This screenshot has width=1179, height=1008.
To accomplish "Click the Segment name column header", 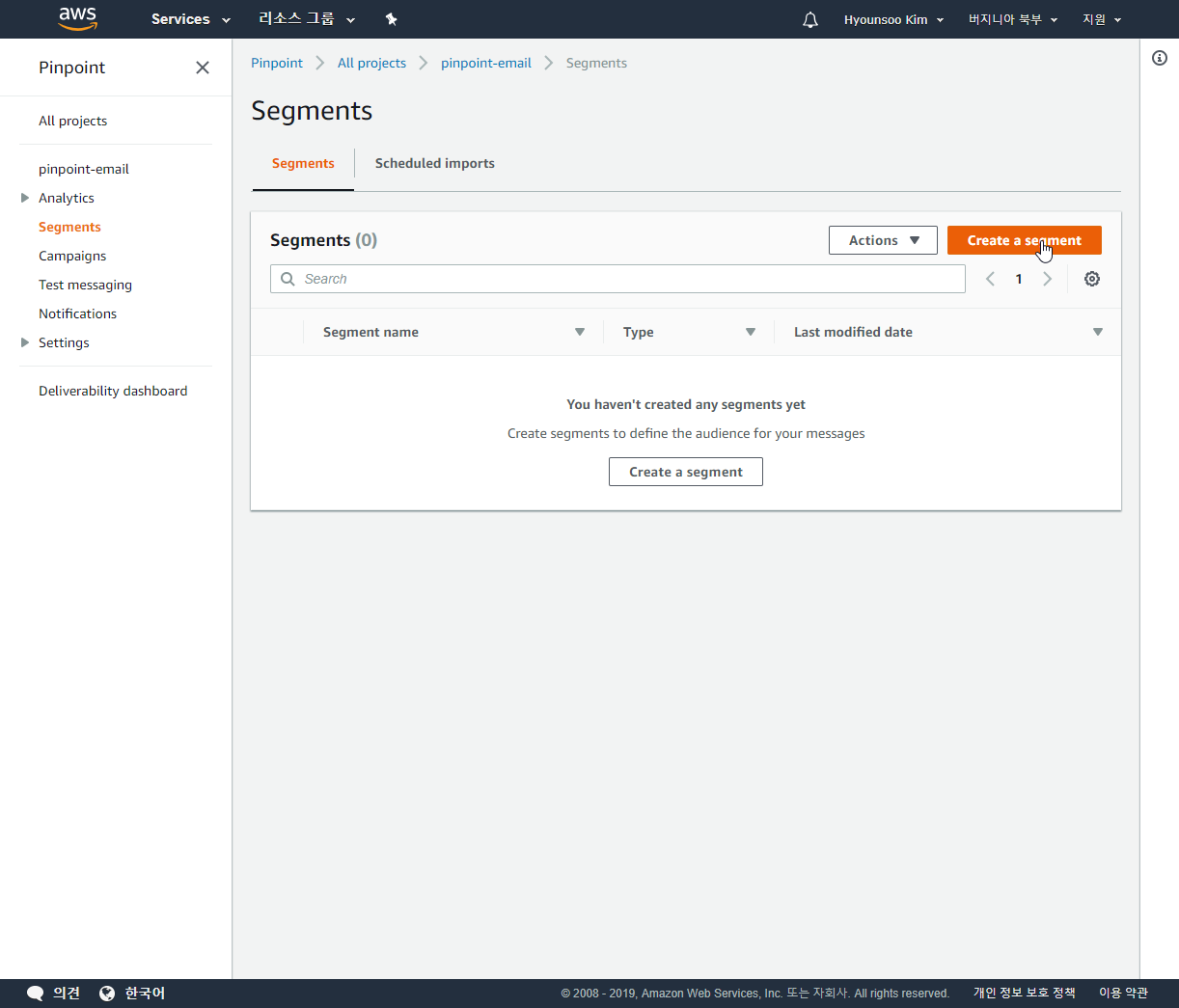I will [x=370, y=332].
